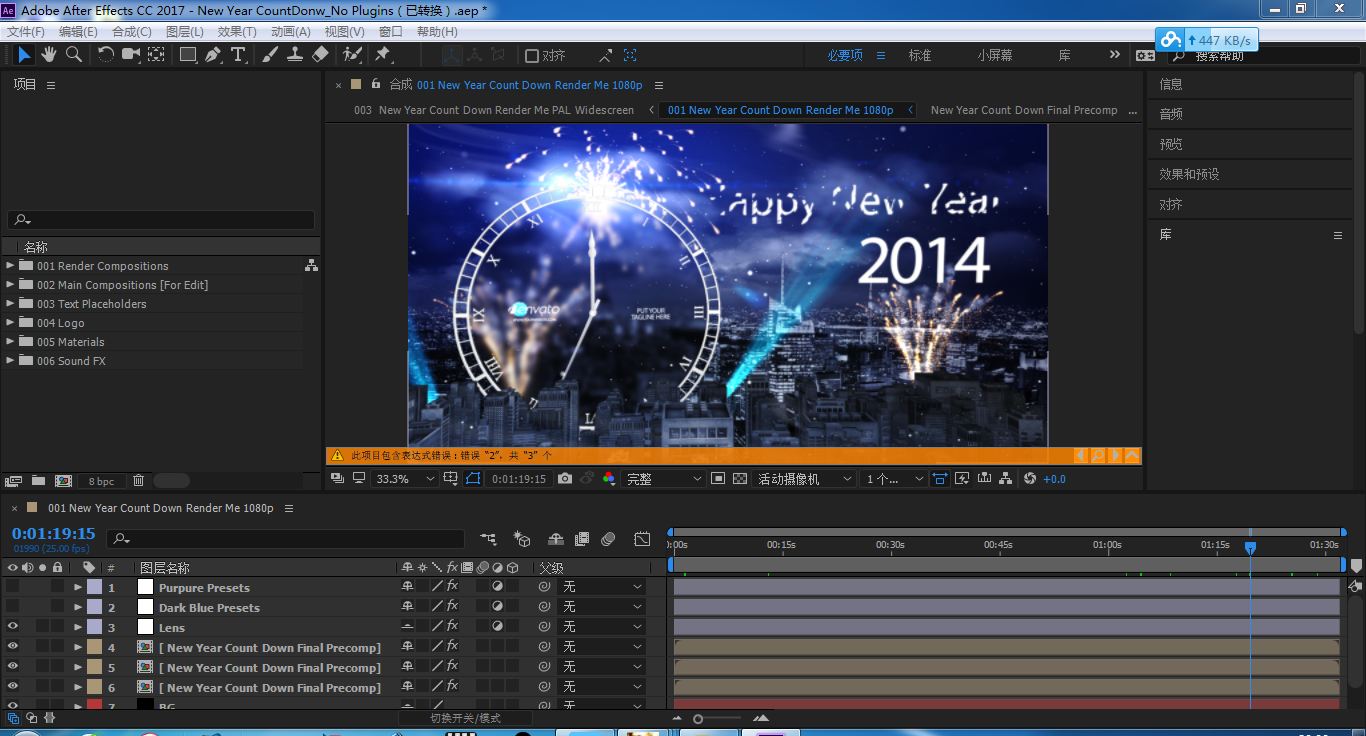Open the 合成(C) menu
This screenshot has width=1366, height=736.
click(132, 31)
